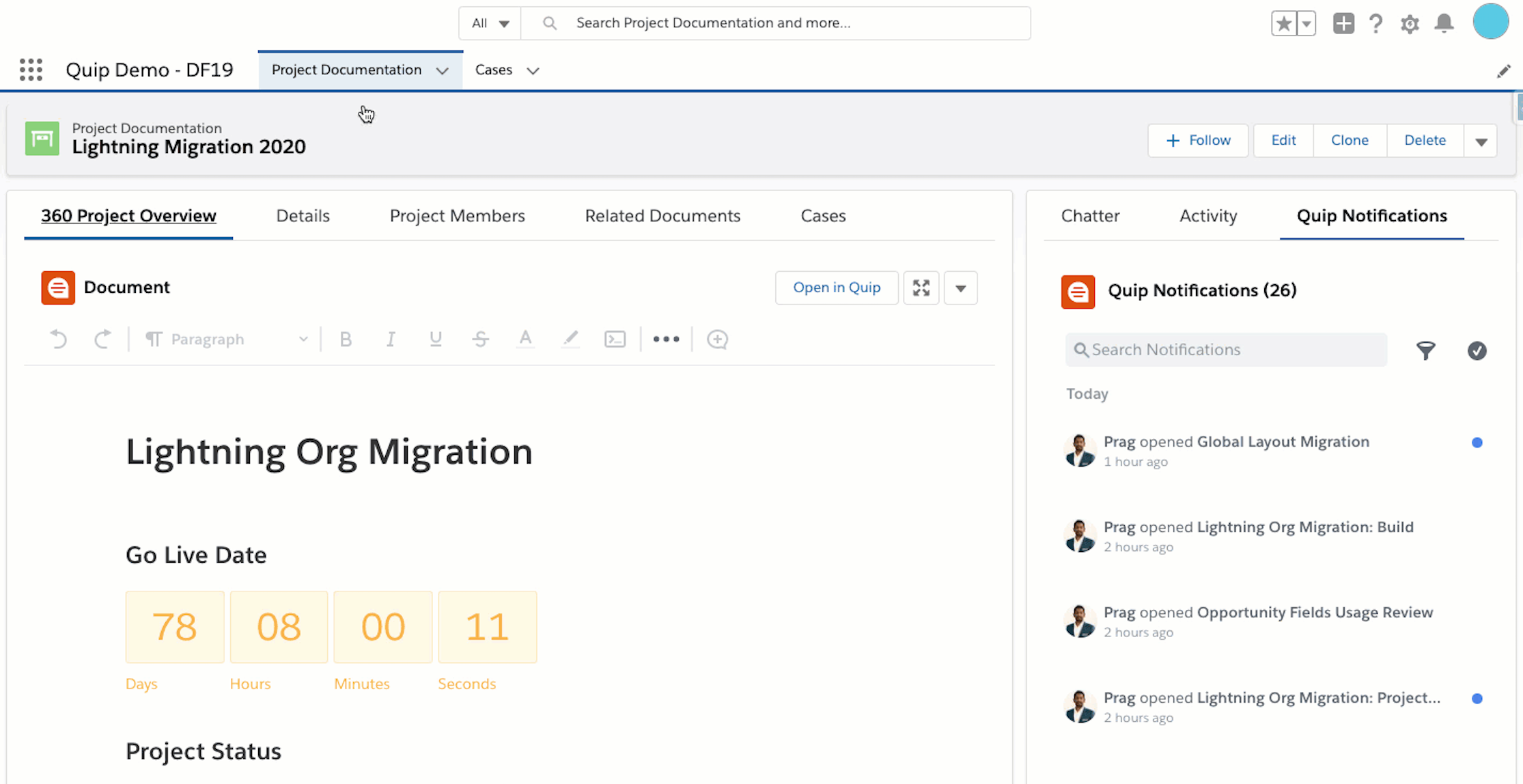Click the Delete button

[x=1425, y=140]
